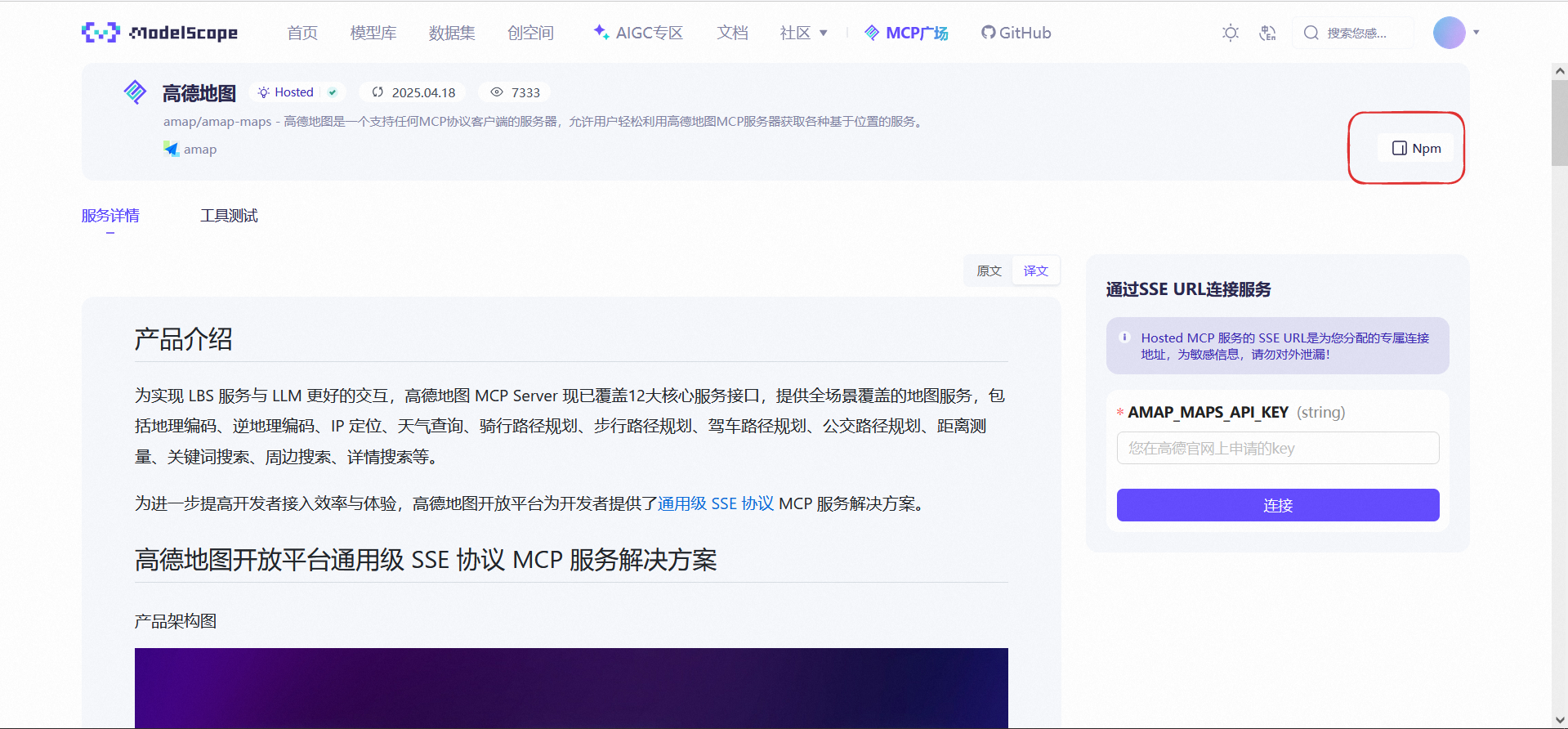
Task: Expand the arrow beside user avatar
Action: (x=1476, y=33)
